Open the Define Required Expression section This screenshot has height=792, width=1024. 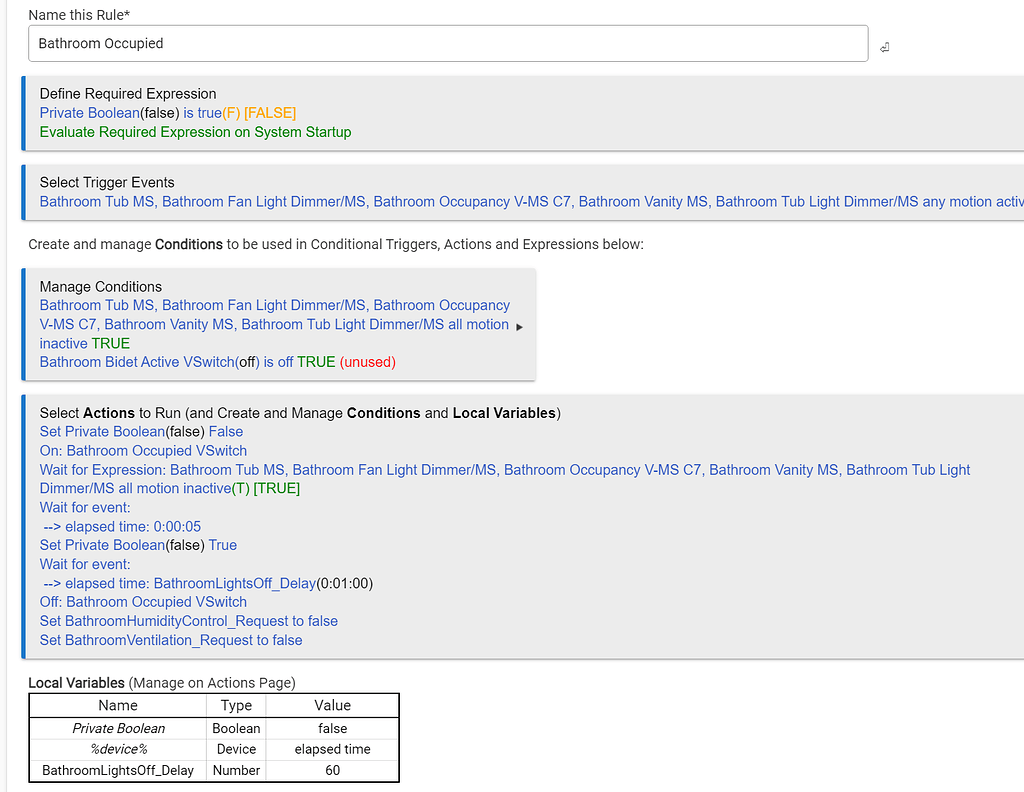pyautogui.click(x=128, y=94)
